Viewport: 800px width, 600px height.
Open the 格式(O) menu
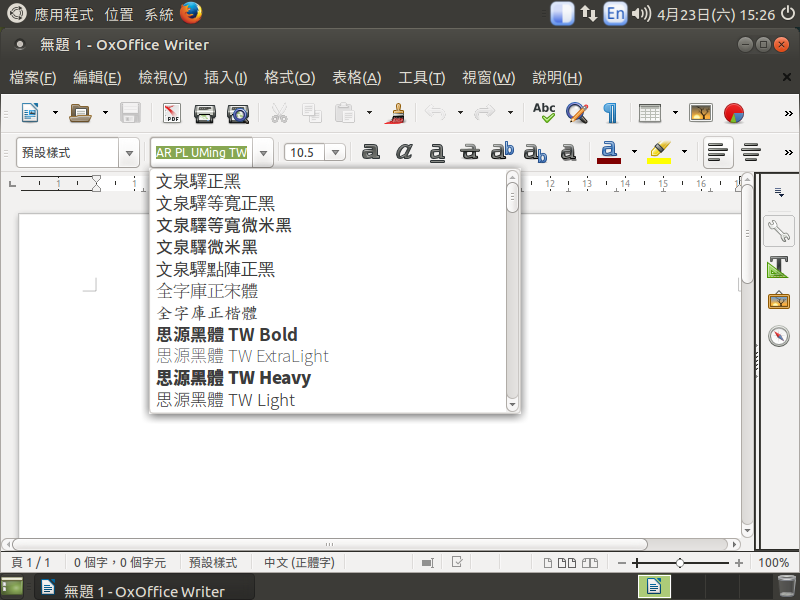289,78
